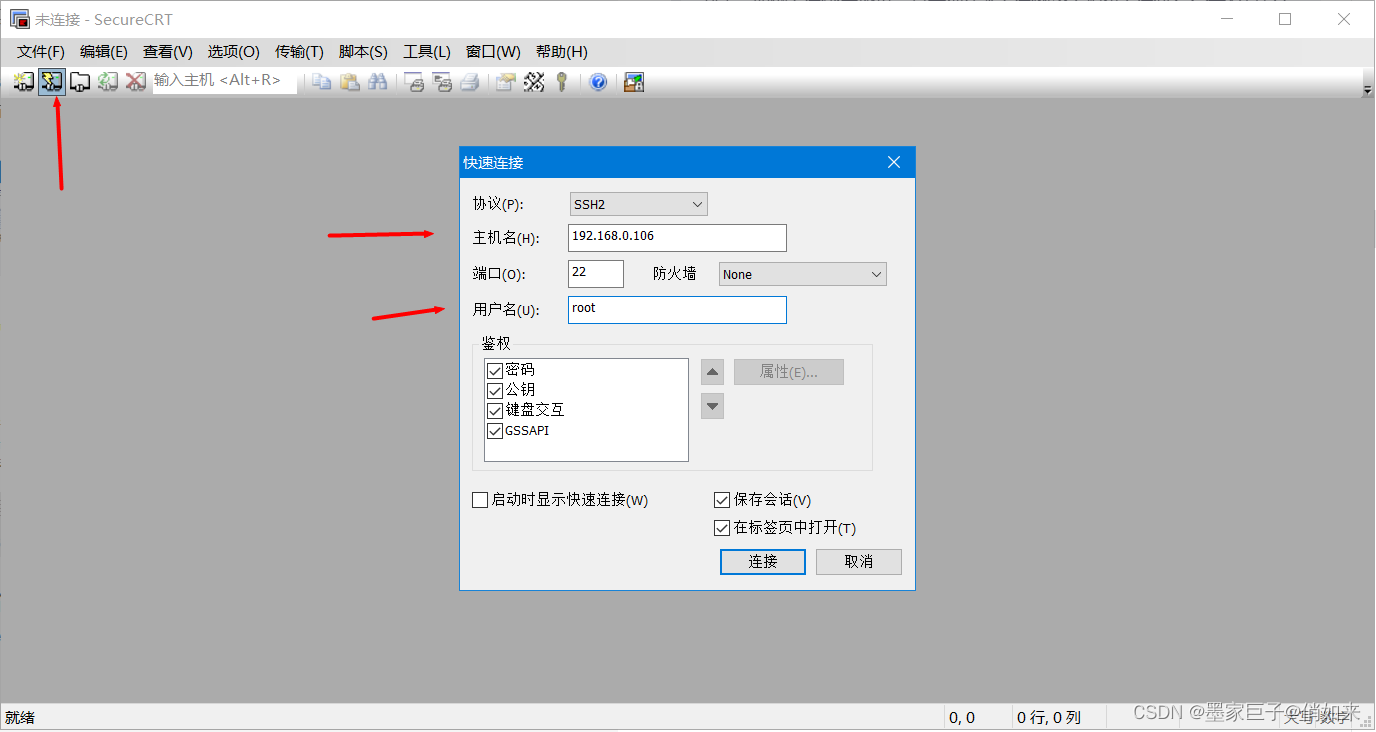The width and height of the screenshot is (1376, 732).
Task: Click the toolbar overflow arrow at far right
Action: tap(1367, 90)
